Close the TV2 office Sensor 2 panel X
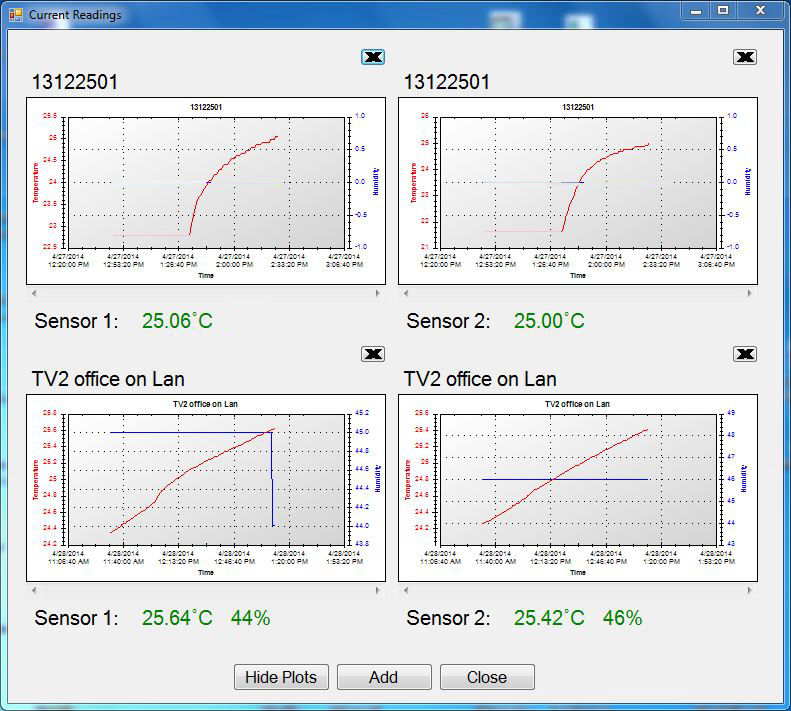The width and height of the screenshot is (791, 711). click(x=745, y=354)
